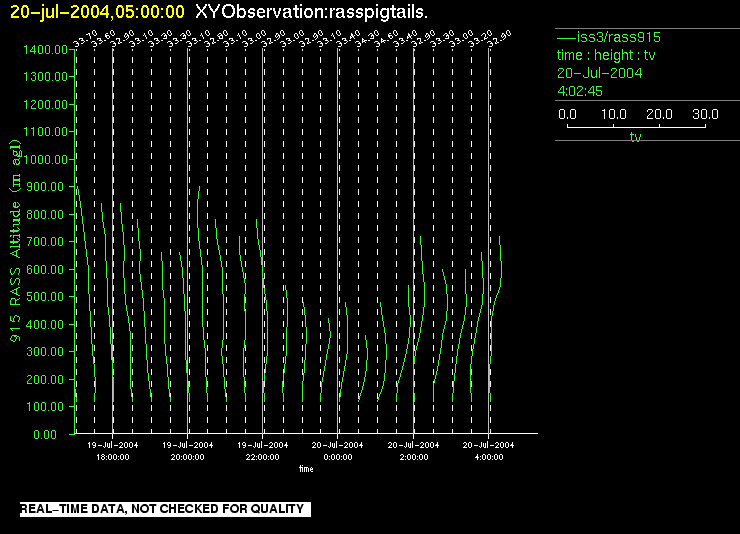The width and height of the screenshot is (740, 534).
Task: Click the 19-Jul-2004 20:00:00 time label
Action: pos(187,451)
